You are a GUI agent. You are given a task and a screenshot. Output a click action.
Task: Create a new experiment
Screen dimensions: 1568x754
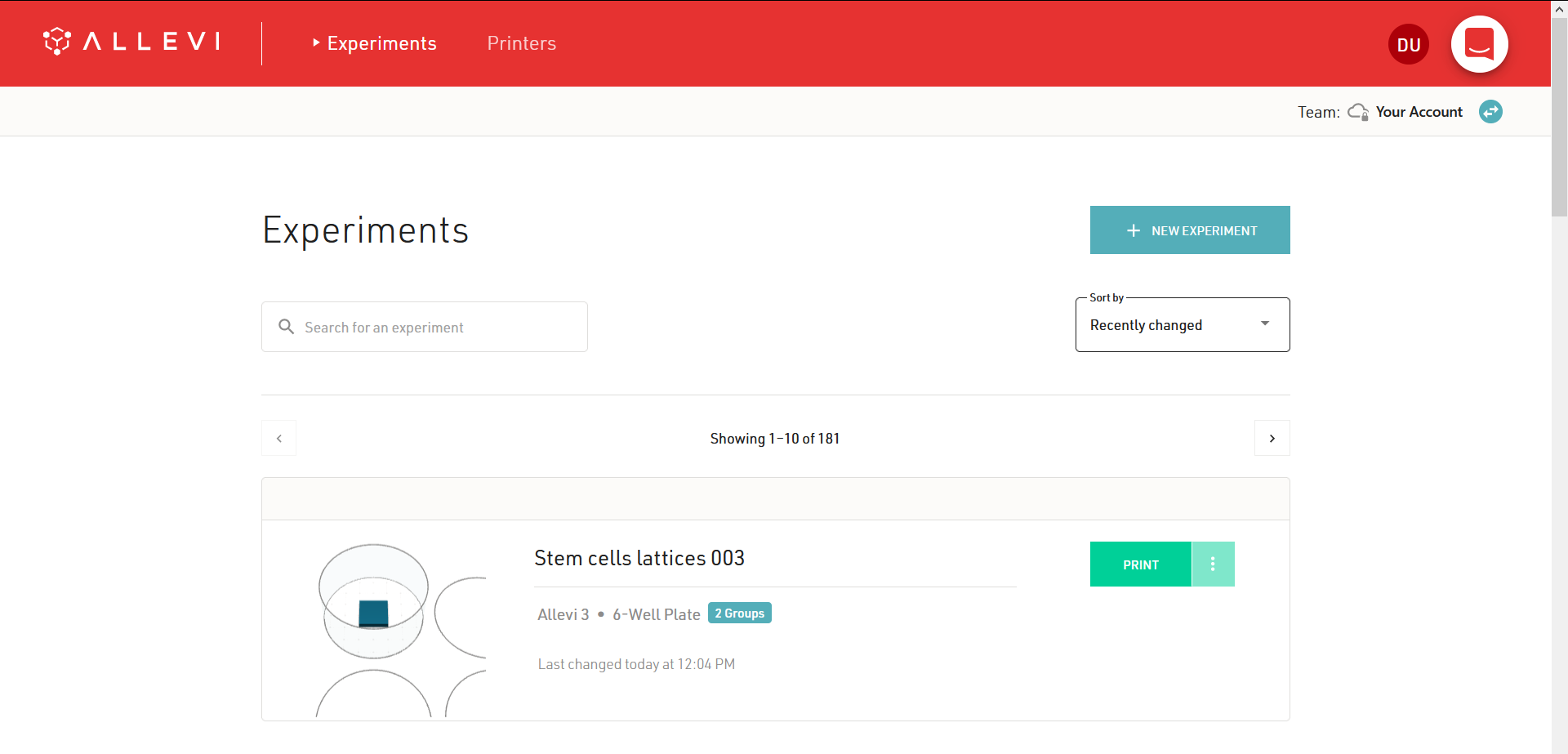click(x=1190, y=230)
